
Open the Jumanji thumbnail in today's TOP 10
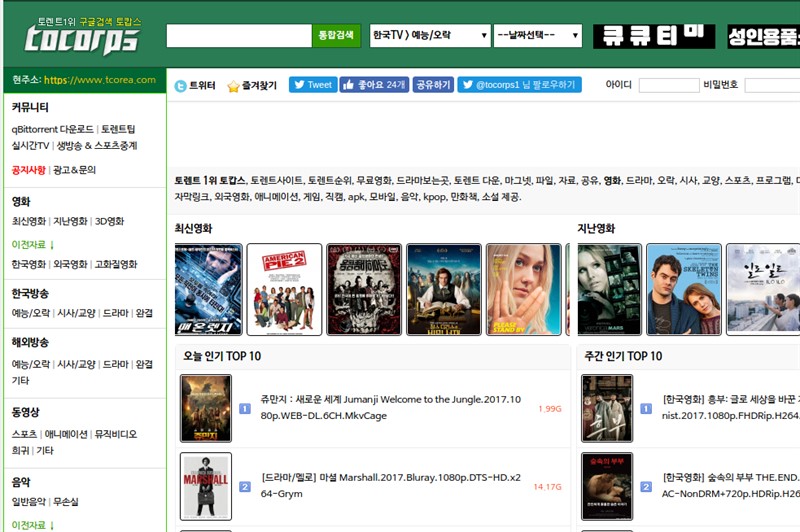(x=206, y=408)
